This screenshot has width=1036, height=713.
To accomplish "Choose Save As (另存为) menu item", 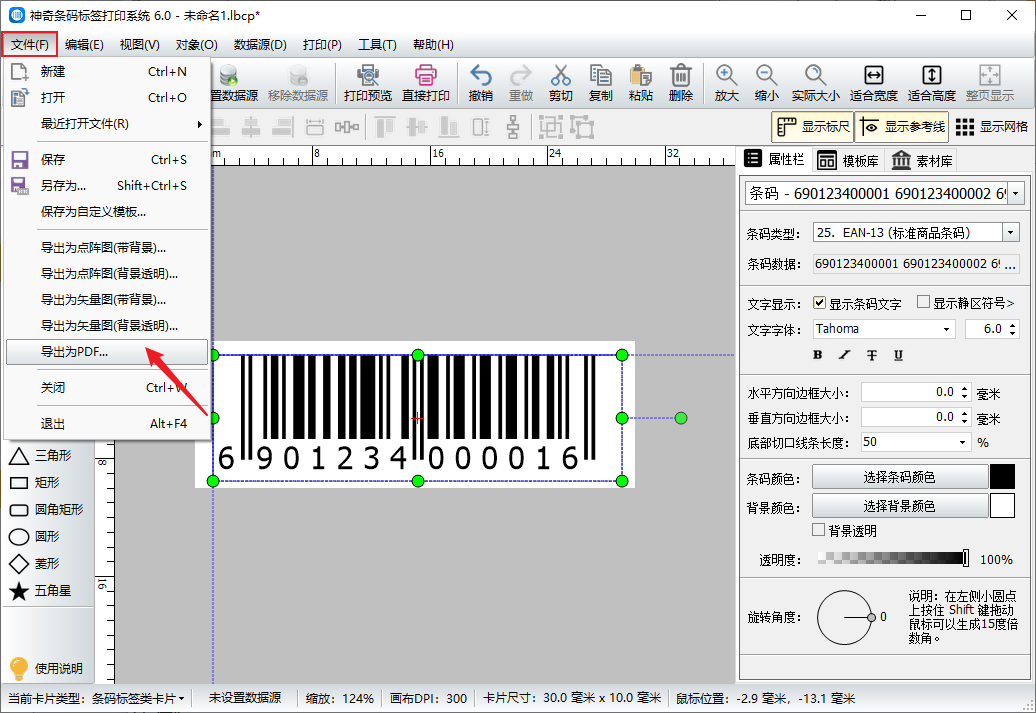I will click(107, 186).
